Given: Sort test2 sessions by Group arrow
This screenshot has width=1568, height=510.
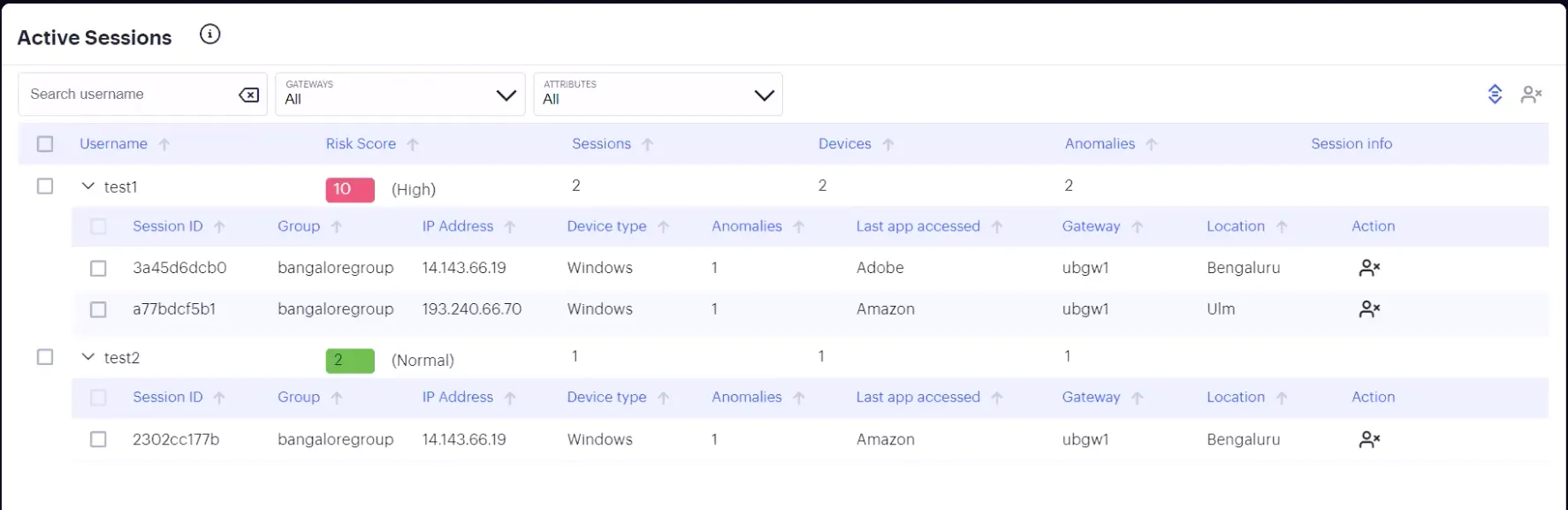Looking at the screenshot, I should 337,399.
